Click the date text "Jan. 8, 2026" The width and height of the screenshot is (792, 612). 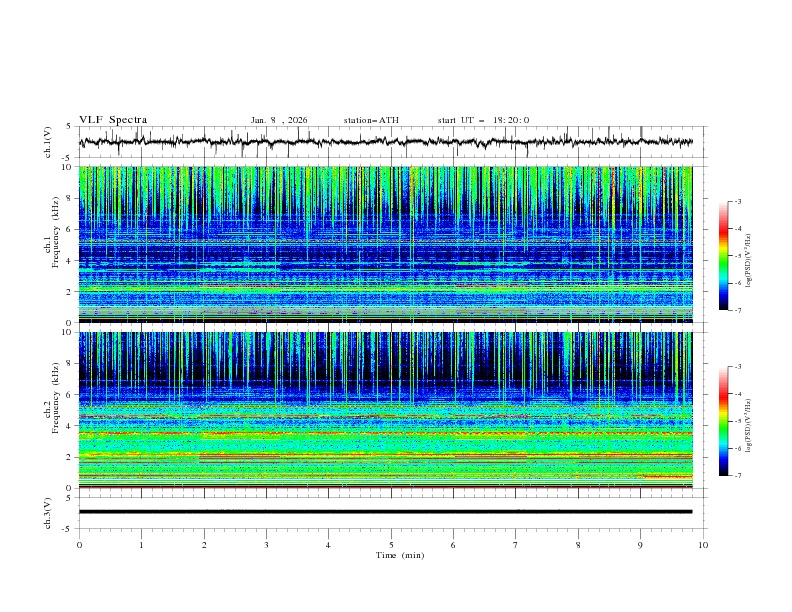click(279, 120)
